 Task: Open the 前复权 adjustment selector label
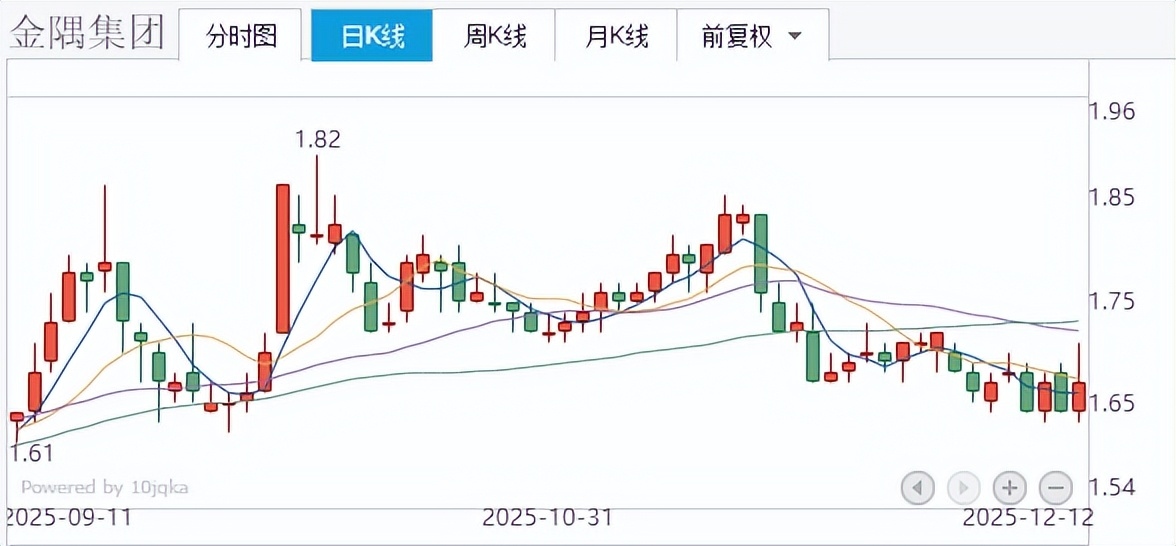point(737,37)
